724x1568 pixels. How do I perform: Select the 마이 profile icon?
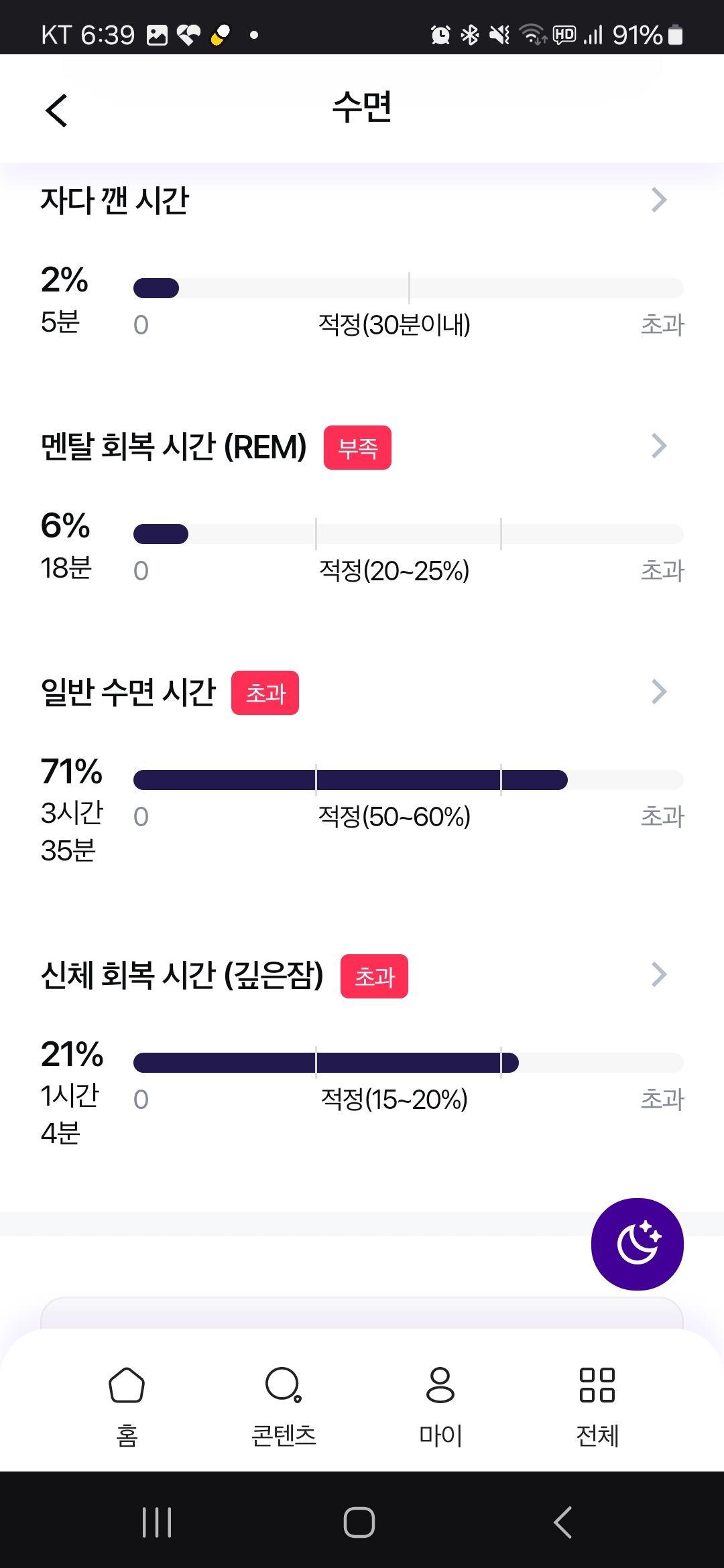tap(440, 1386)
